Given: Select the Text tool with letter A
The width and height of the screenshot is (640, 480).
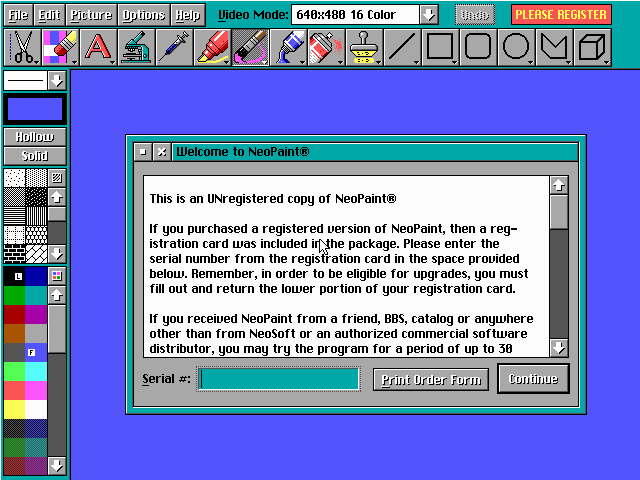Looking at the screenshot, I should pyautogui.click(x=98, y=47).
